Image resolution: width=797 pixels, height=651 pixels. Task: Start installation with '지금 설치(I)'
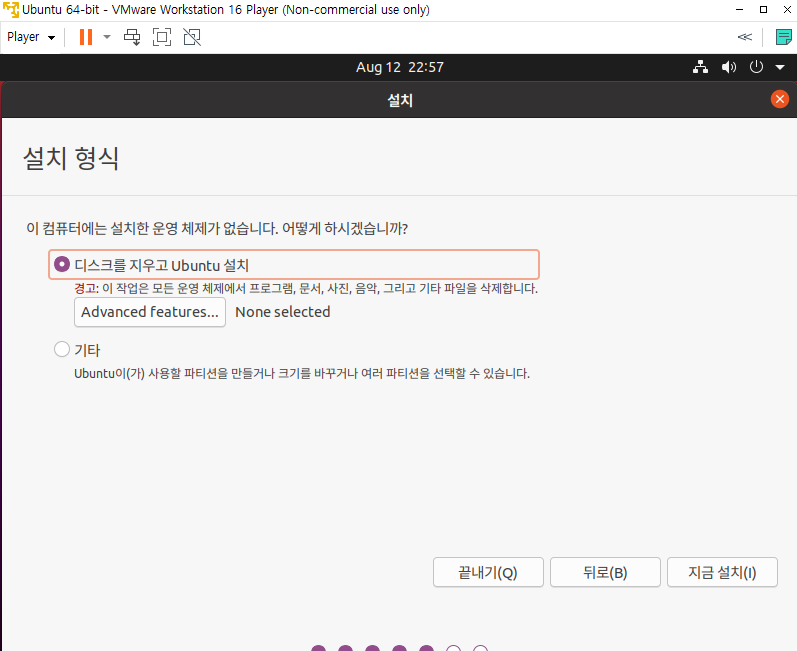[x=722, y=572]
